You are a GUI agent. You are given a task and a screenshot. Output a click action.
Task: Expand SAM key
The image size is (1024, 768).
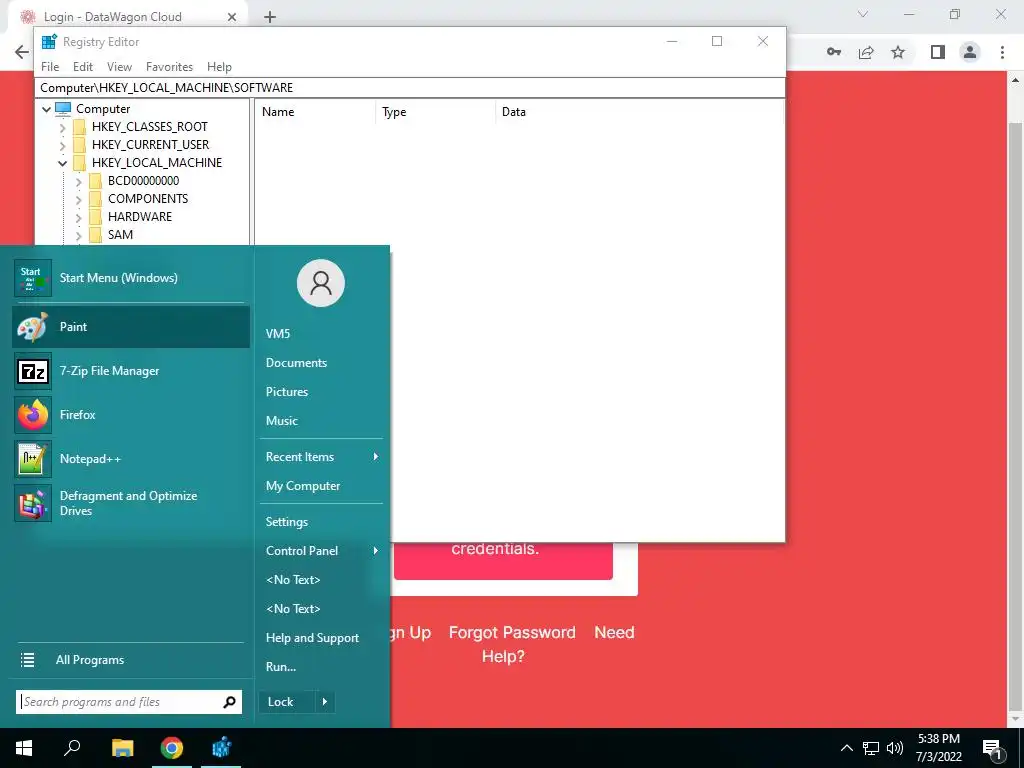pos(78,235)
